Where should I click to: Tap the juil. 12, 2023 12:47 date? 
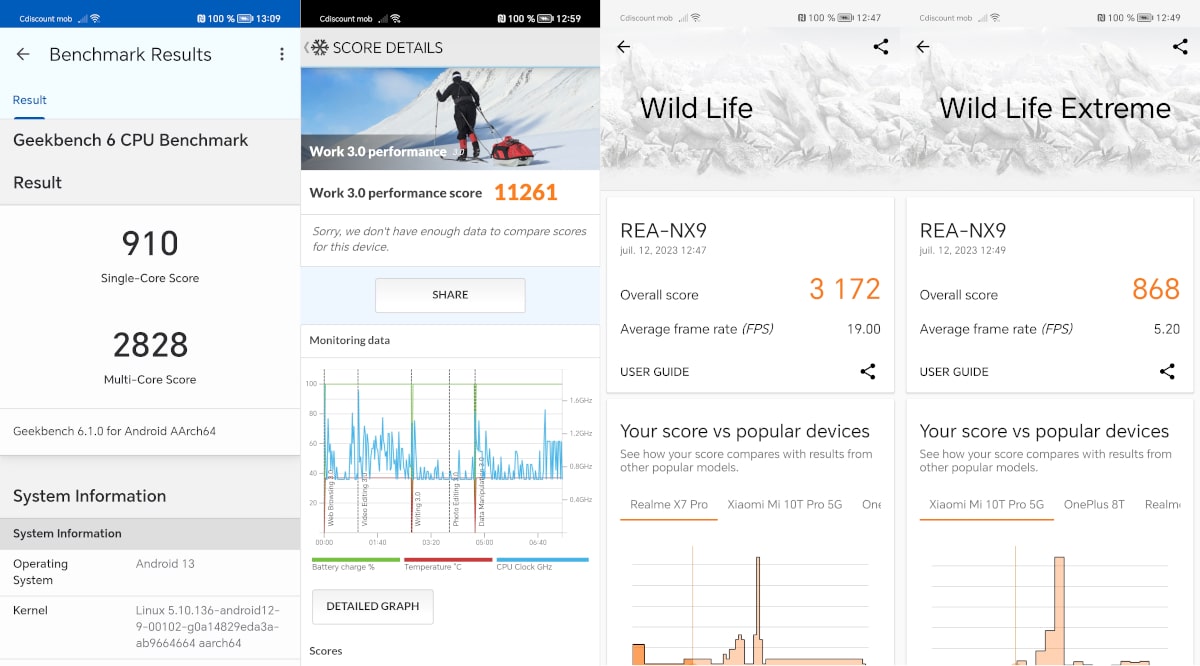coord(664,250)
